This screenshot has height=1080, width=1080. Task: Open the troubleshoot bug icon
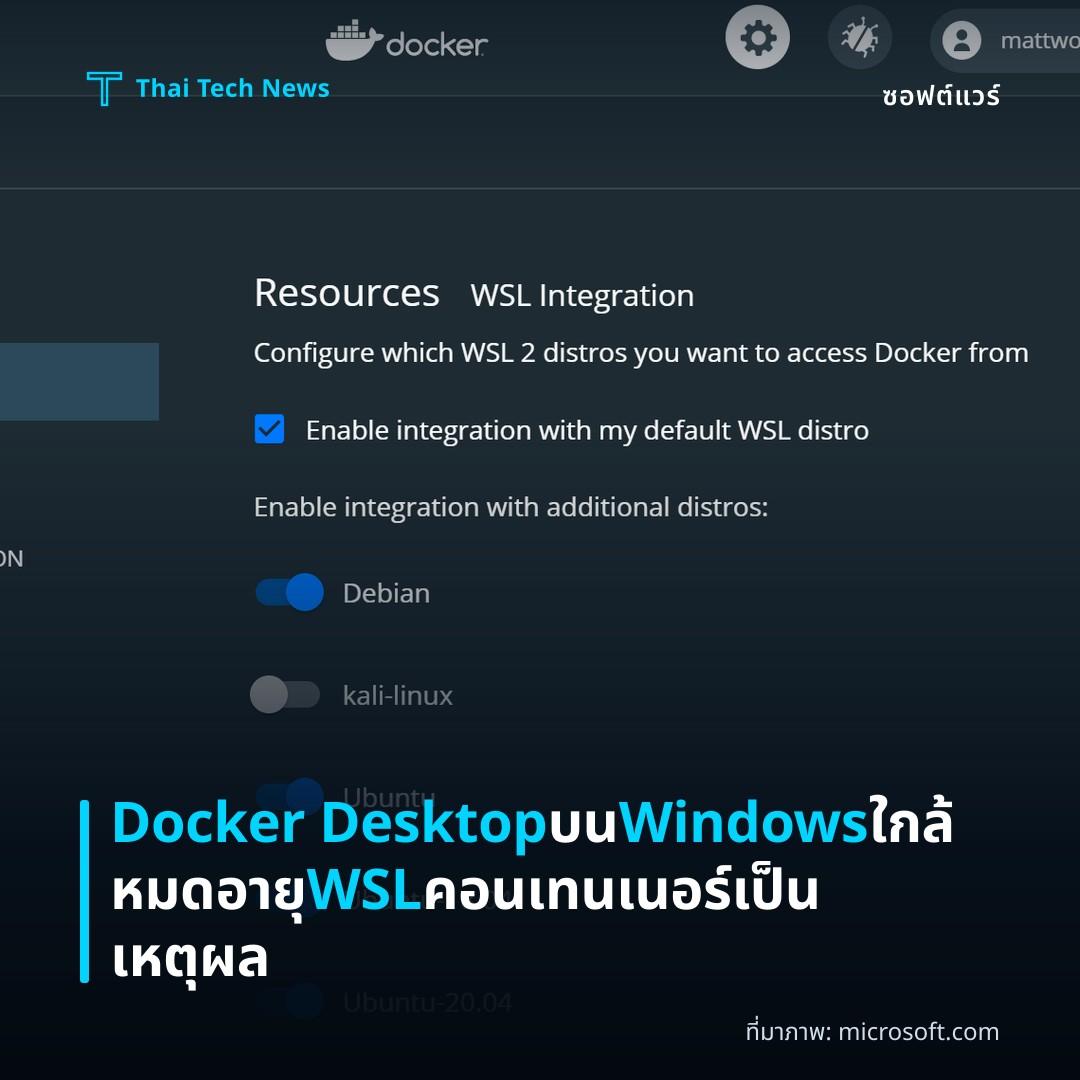tap(859, 37)
